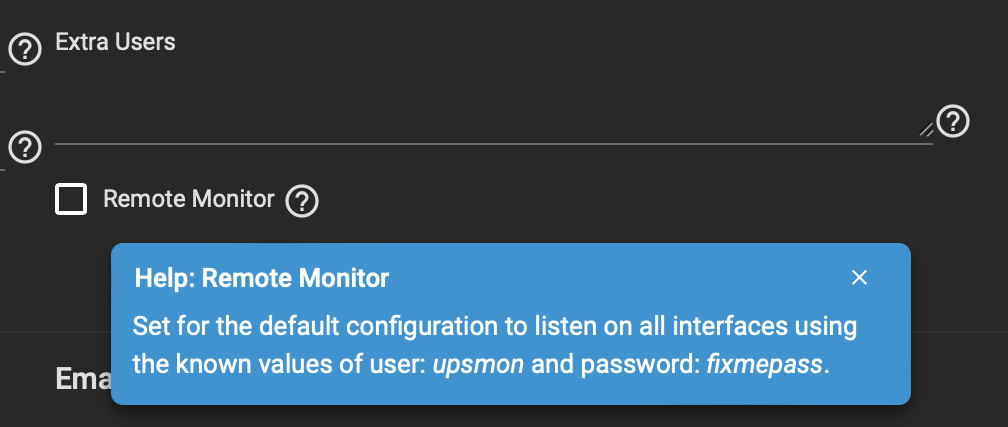Click the italic upsmon username text
1008x427 pixels.
point(478,365)
